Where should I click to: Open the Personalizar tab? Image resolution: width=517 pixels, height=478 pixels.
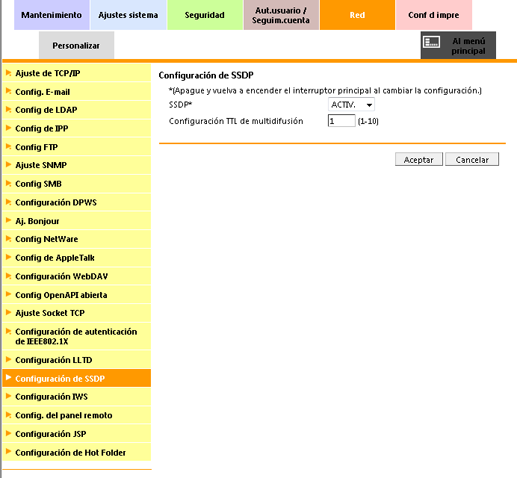pos(76,45)
